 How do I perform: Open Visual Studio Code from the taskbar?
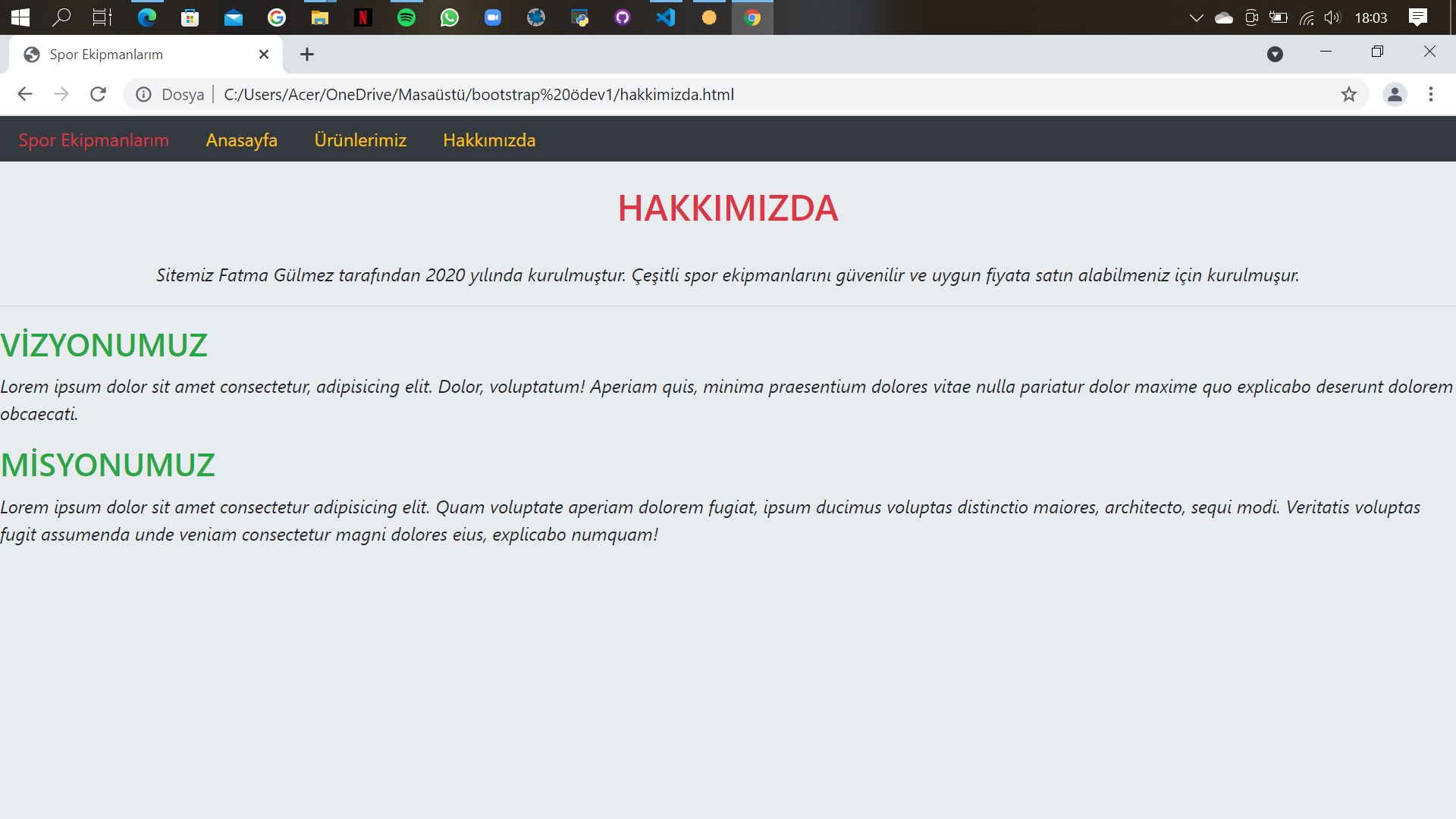point(666,17)
